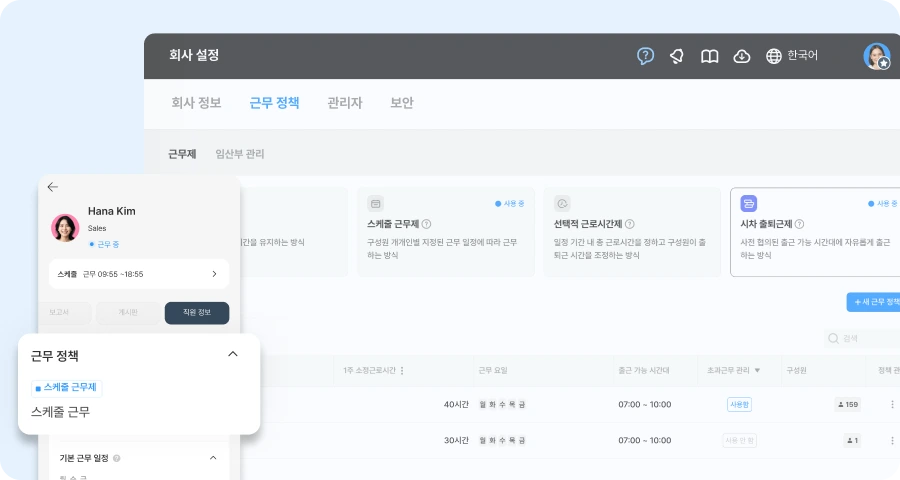The image size is (900, 480).
Task: Click the 159 members badge
Action: (848, 404)
